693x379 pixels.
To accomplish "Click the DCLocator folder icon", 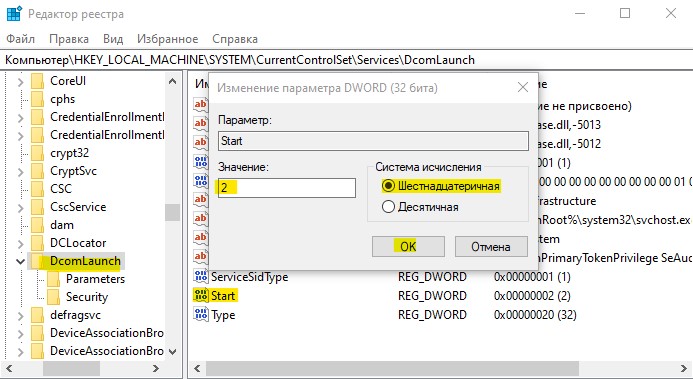I will (x=38, y=243).
